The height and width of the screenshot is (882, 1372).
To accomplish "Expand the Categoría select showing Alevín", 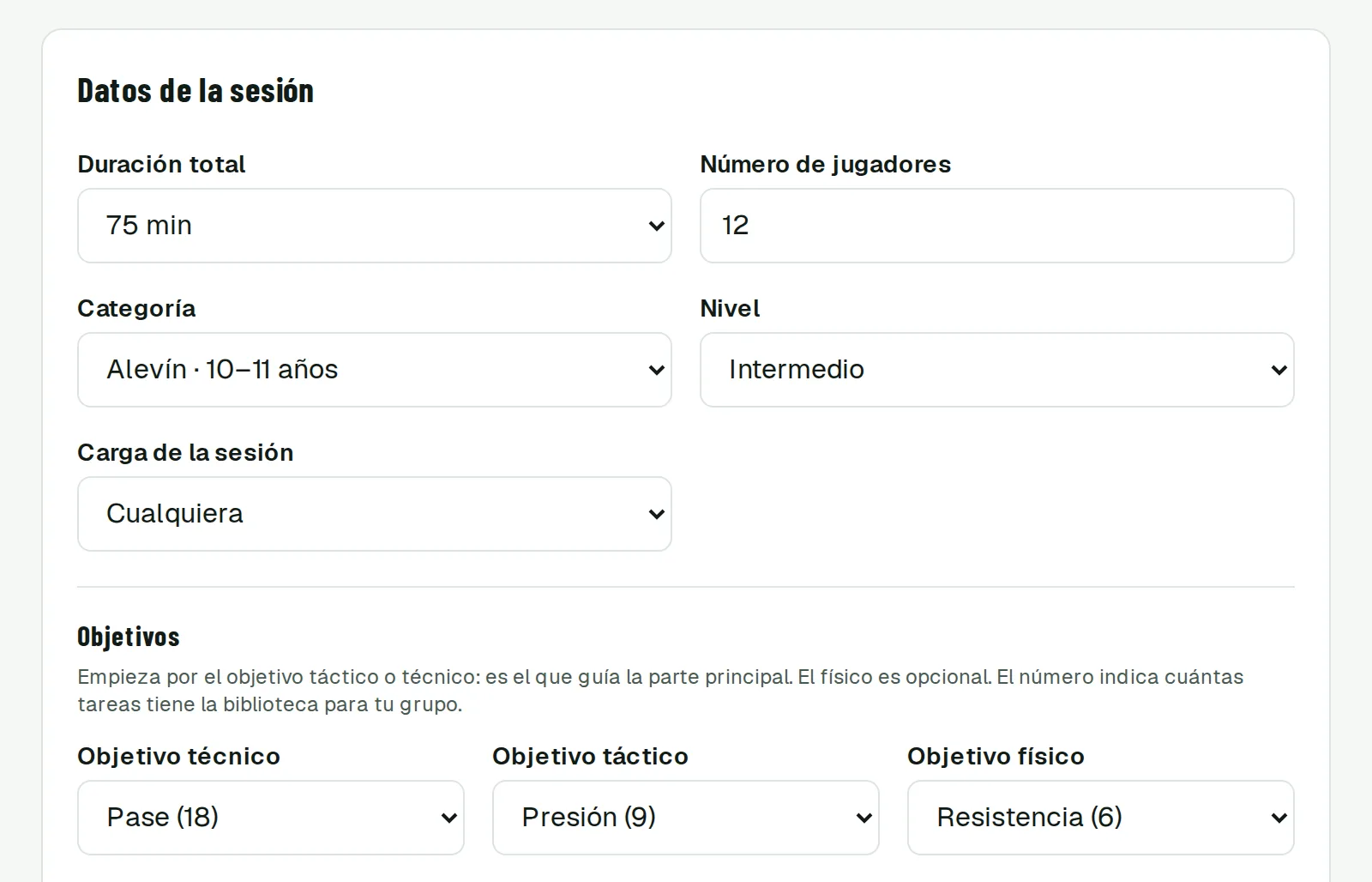I will tap(375, 370).
